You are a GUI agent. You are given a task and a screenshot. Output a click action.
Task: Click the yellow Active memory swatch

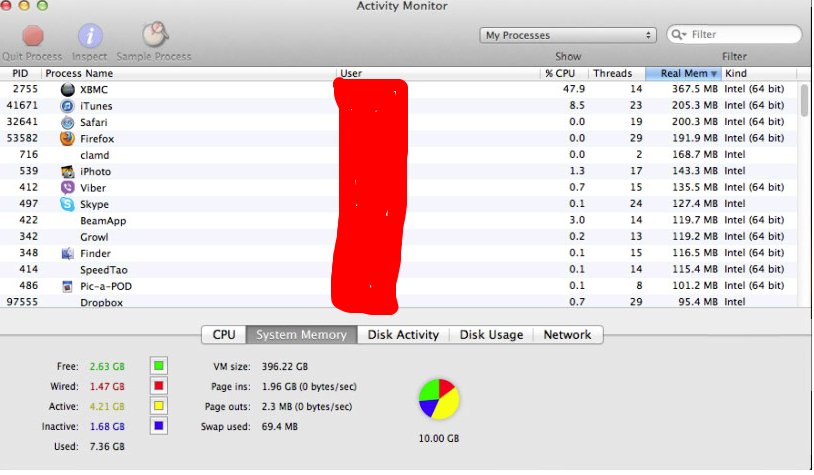pyautogui.click(x=159, y=405)
